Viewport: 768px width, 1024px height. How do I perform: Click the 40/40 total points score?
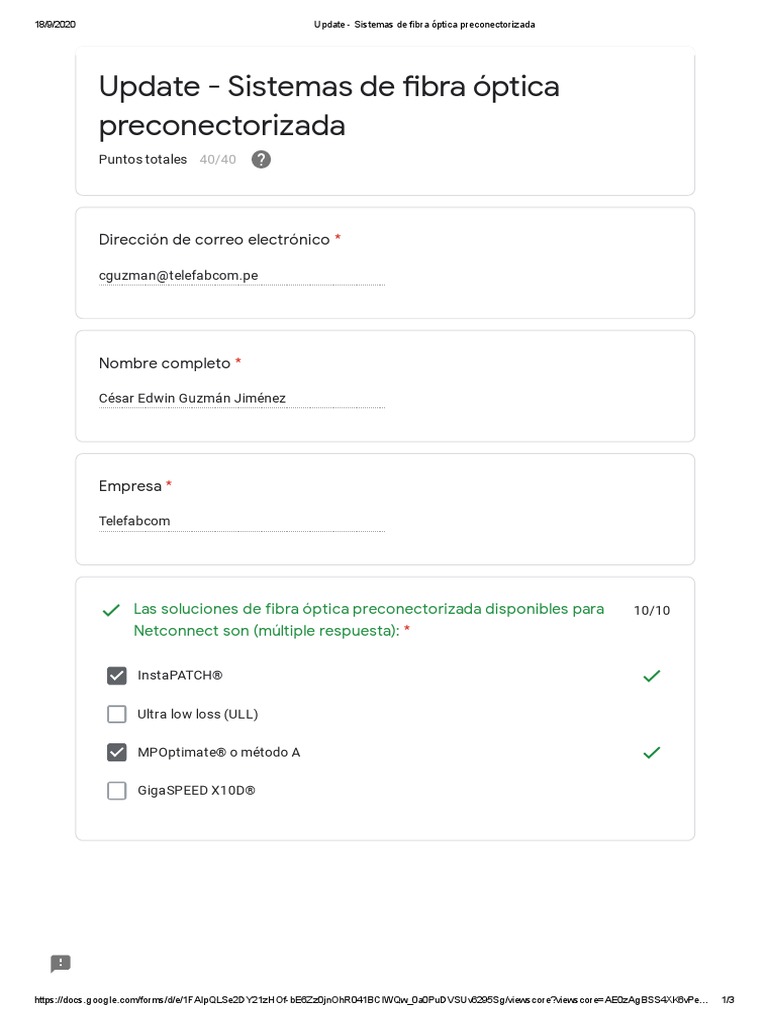(x=218, y=160)
